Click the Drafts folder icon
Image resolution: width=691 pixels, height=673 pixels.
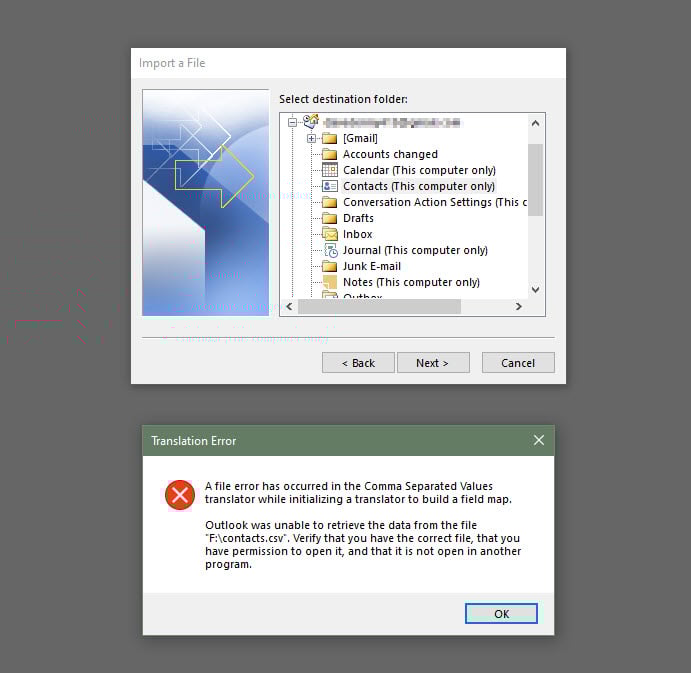[329, 218]
